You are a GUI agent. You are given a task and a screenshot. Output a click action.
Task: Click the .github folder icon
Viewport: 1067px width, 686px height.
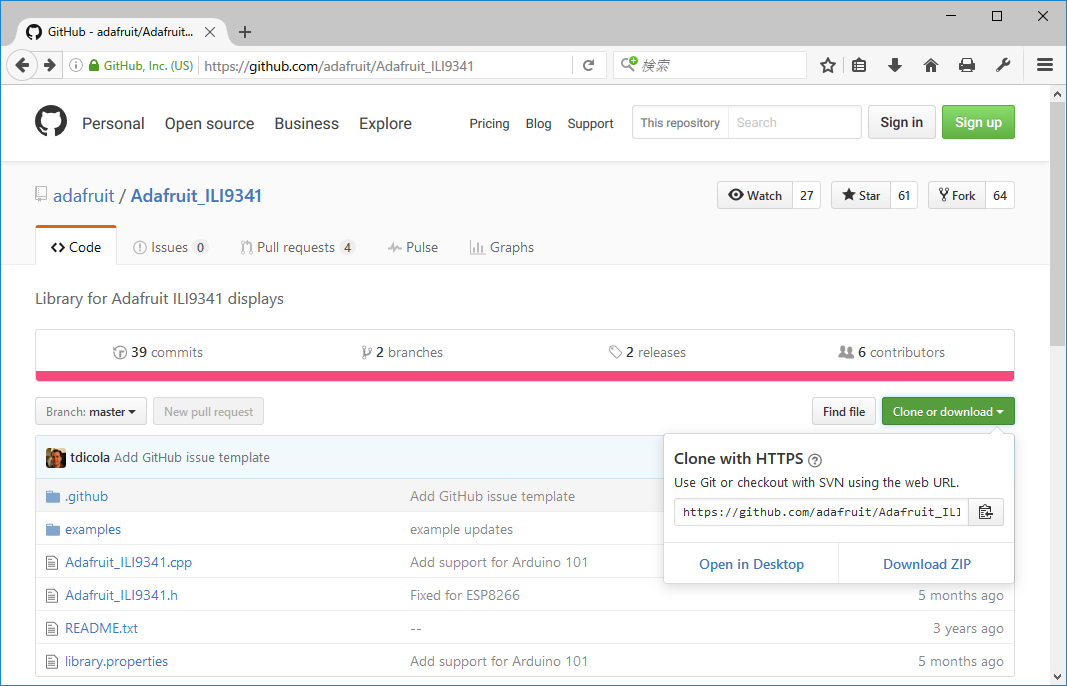coord(52,496)
